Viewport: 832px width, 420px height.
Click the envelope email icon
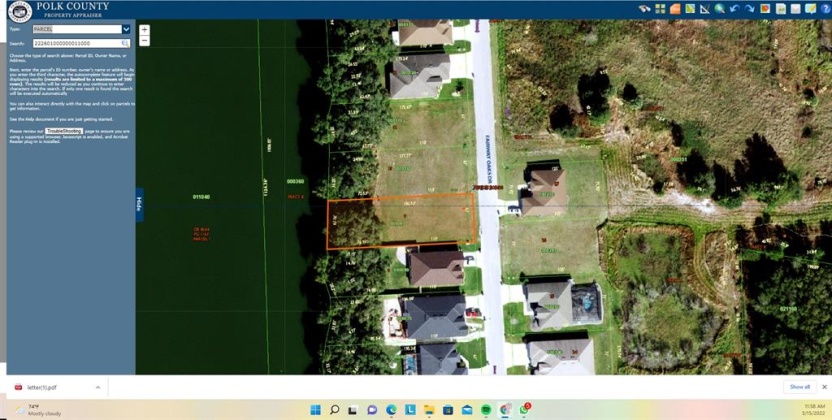pyautogui.click(x=795, y=8)
